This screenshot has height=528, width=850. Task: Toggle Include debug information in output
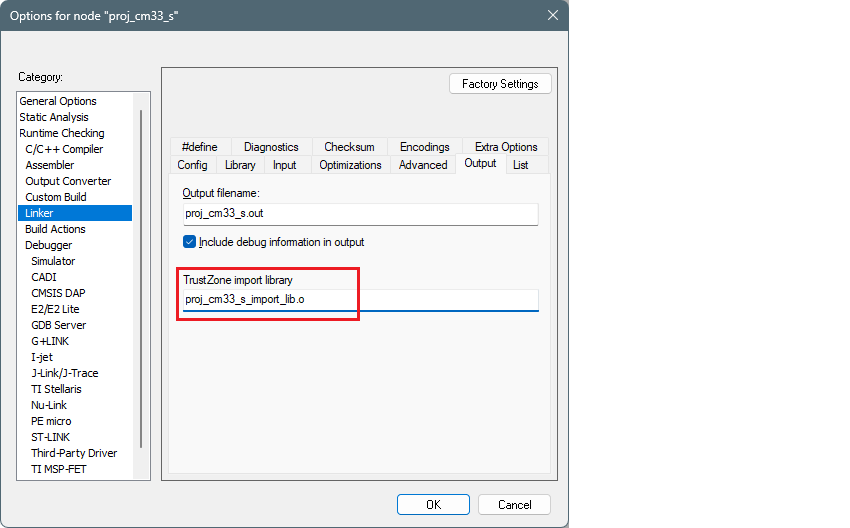coord(190,242)
